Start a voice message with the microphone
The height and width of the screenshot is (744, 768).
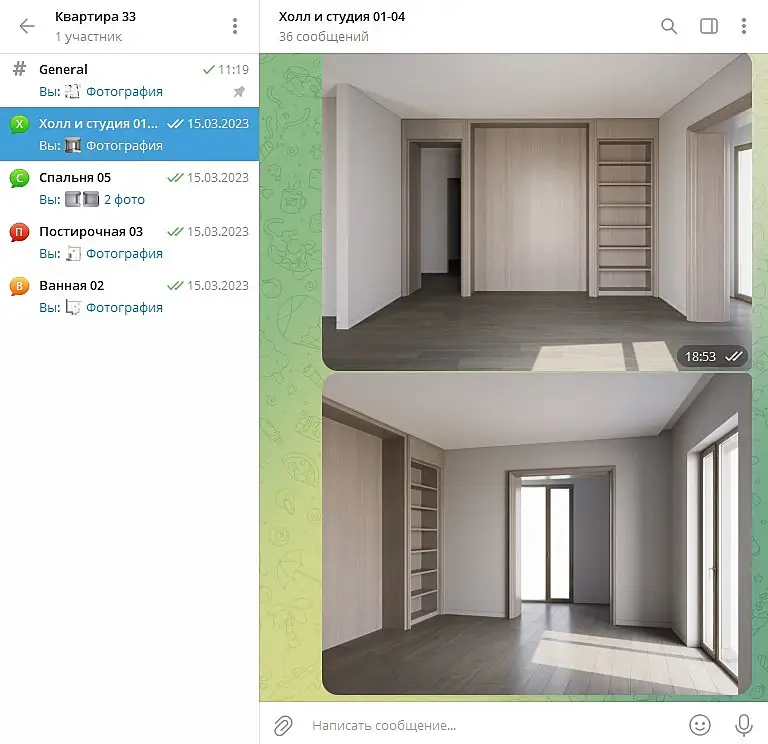point(744,725)
